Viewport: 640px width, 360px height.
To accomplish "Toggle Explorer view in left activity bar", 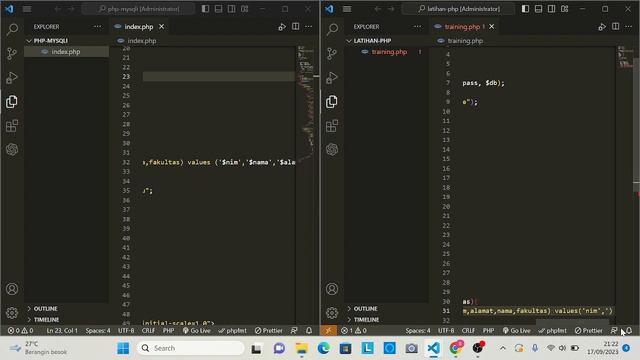I will tap(12, 102).
